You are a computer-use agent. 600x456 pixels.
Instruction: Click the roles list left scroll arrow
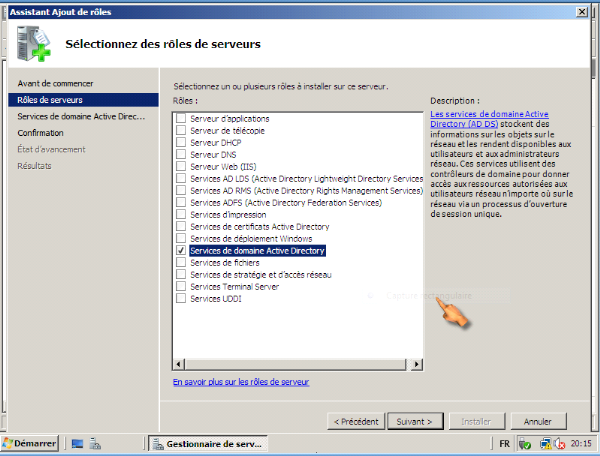[178, 364]
